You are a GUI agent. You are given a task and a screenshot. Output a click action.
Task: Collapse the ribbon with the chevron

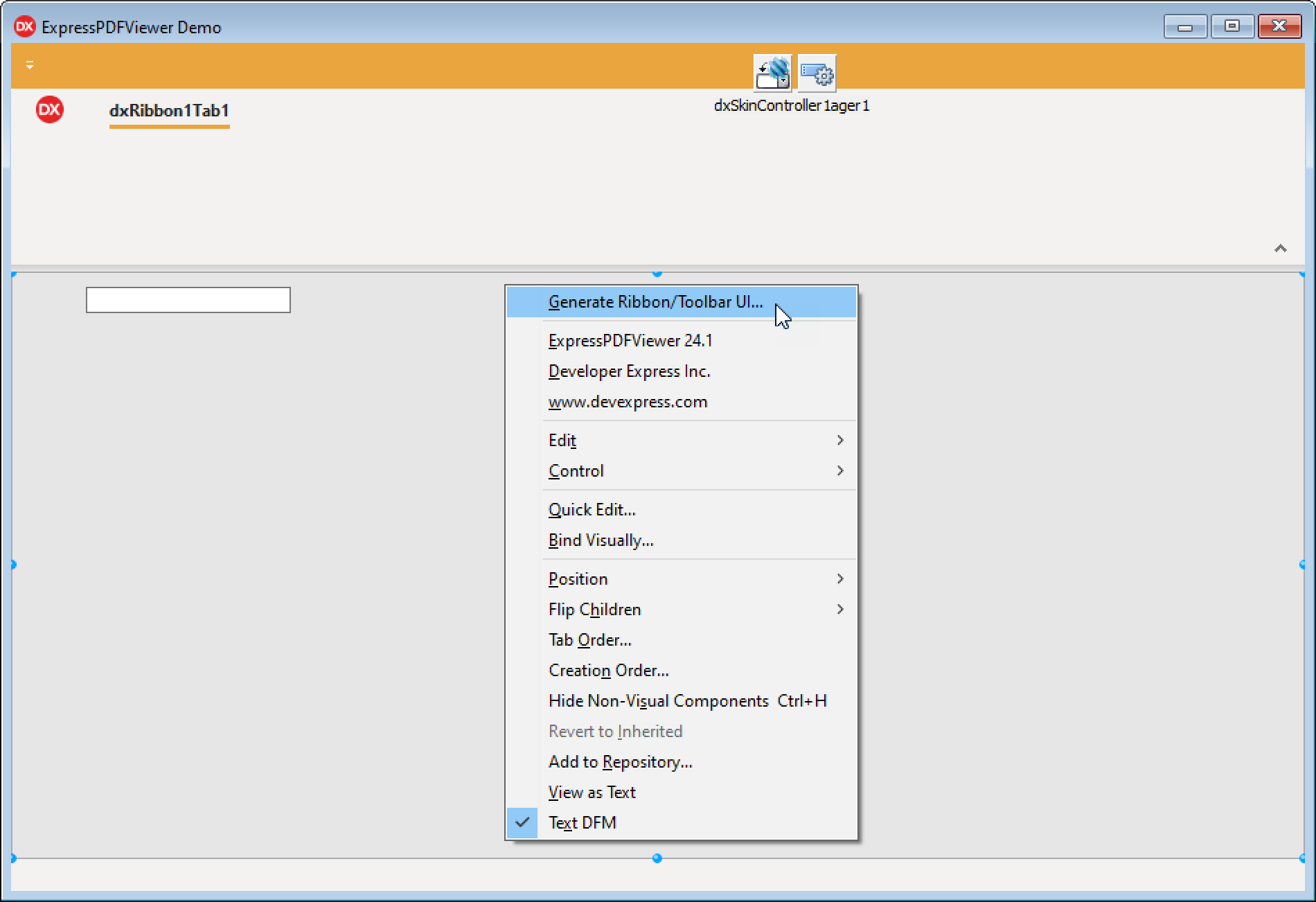tap(1280, 249)
